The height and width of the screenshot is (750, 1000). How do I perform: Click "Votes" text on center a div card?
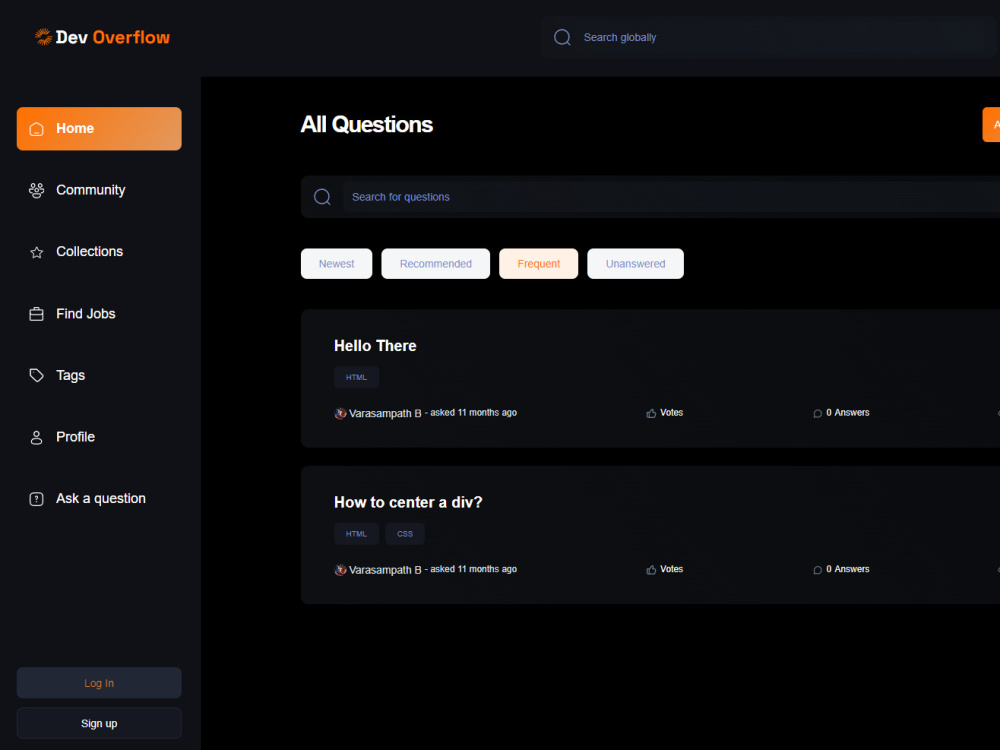[672, 569]
